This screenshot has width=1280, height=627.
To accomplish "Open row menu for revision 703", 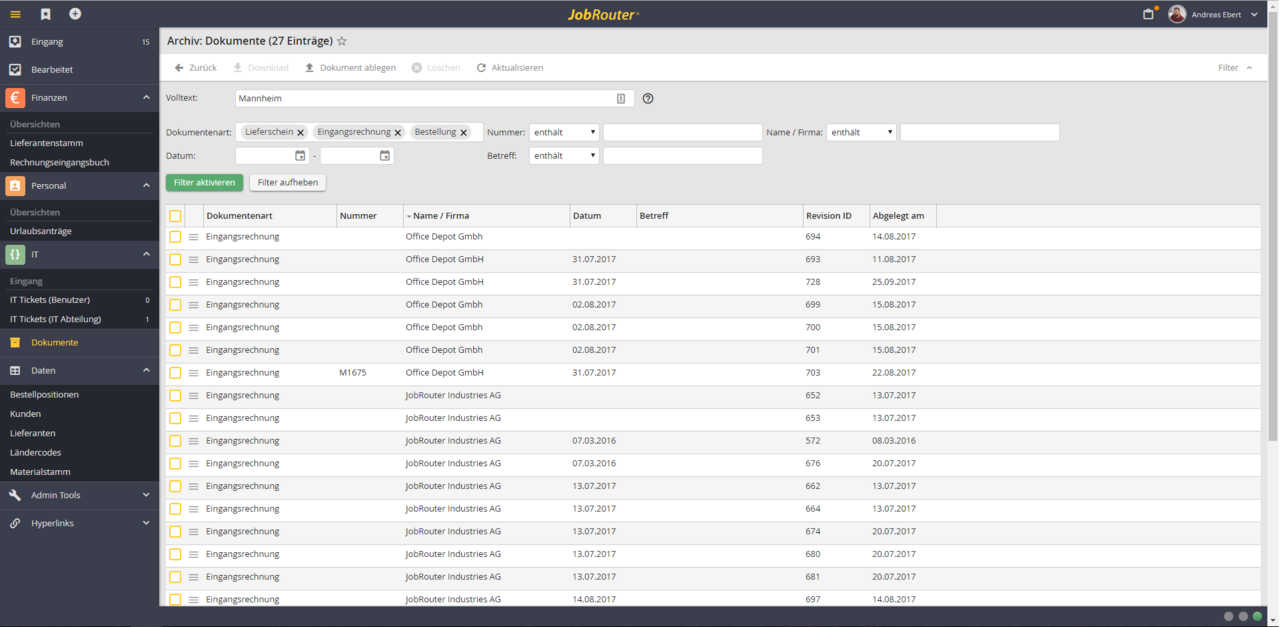I will 194,373.
